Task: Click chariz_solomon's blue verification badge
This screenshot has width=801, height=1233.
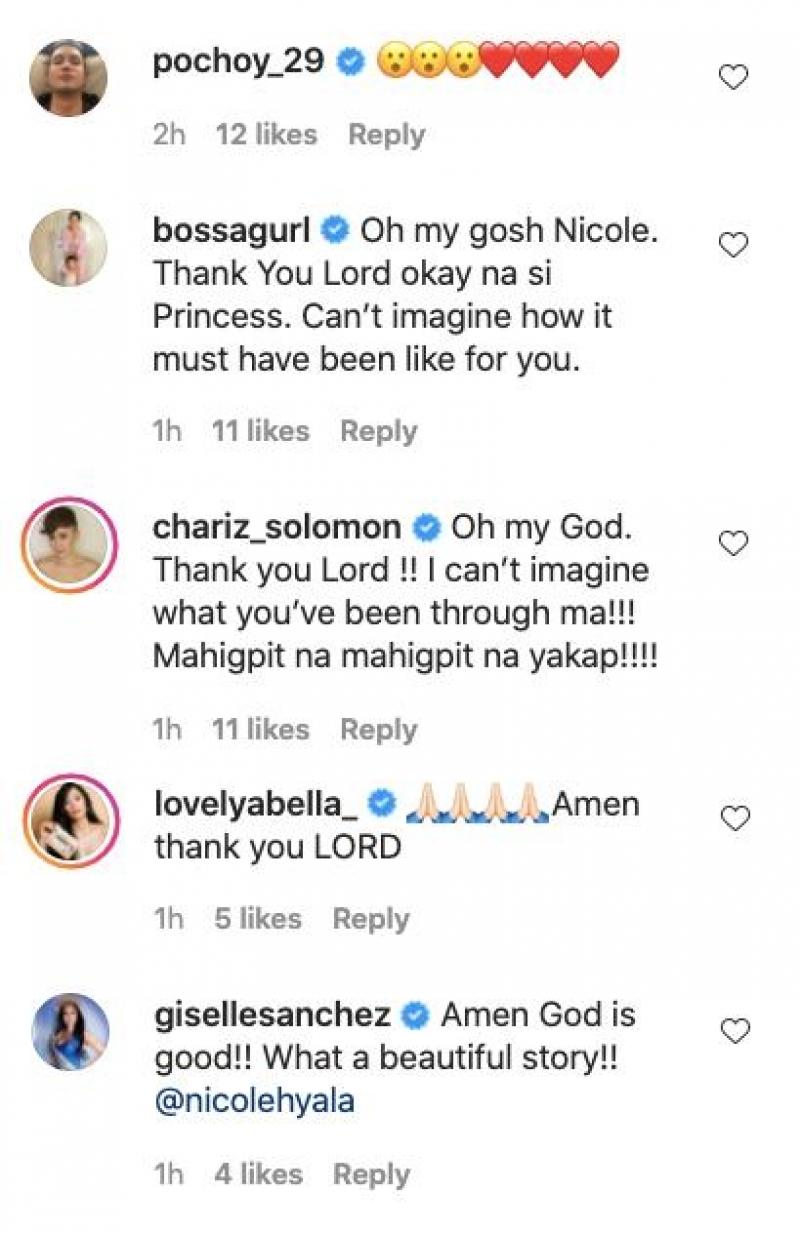Action: pyautogui.click(x=425, y=525)
